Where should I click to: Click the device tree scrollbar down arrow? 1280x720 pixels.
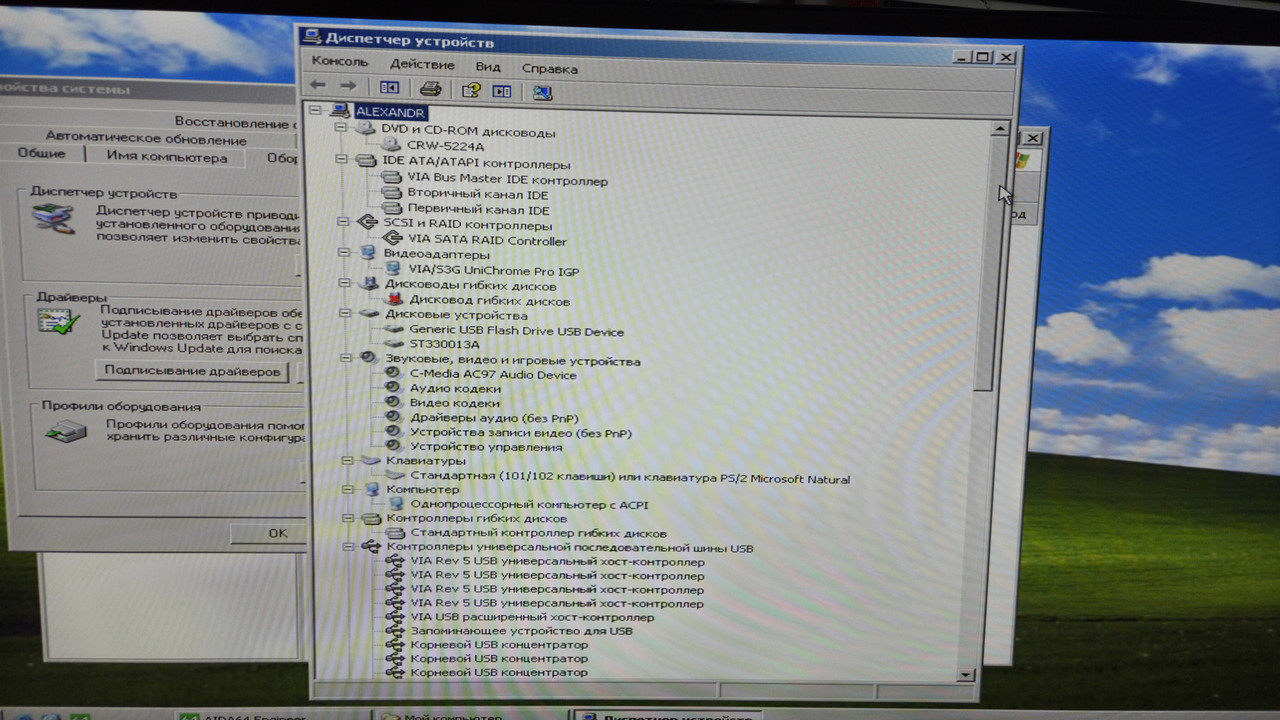pos(966,674)
